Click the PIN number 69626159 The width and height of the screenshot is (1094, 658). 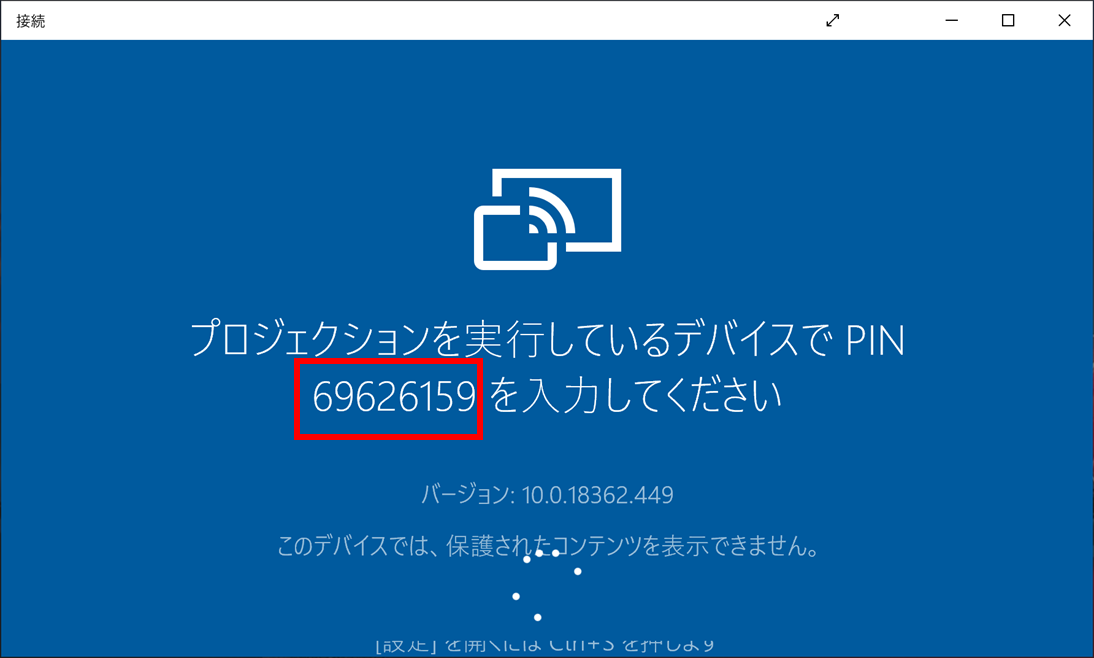coord(394,397)
